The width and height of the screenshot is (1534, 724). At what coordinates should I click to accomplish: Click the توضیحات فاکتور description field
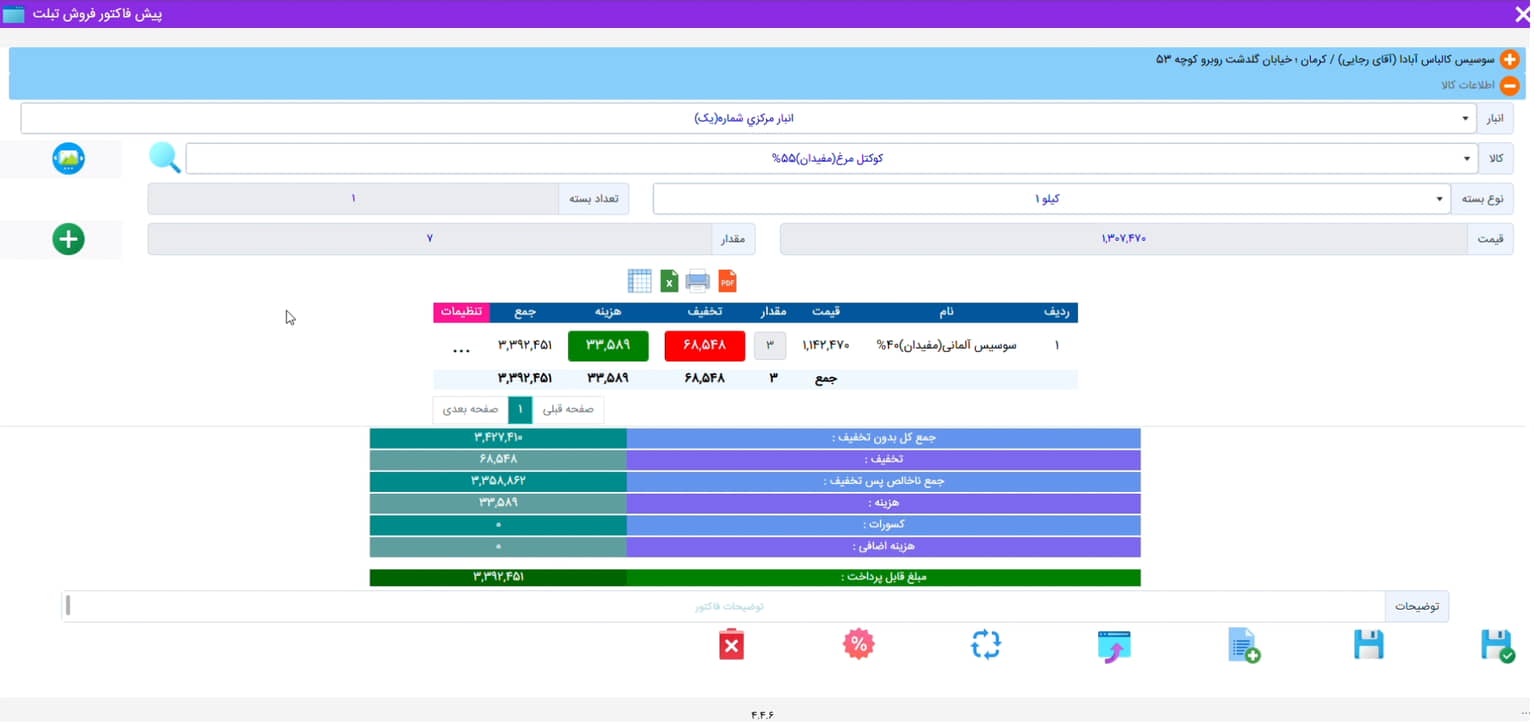[x=728, y=606]
